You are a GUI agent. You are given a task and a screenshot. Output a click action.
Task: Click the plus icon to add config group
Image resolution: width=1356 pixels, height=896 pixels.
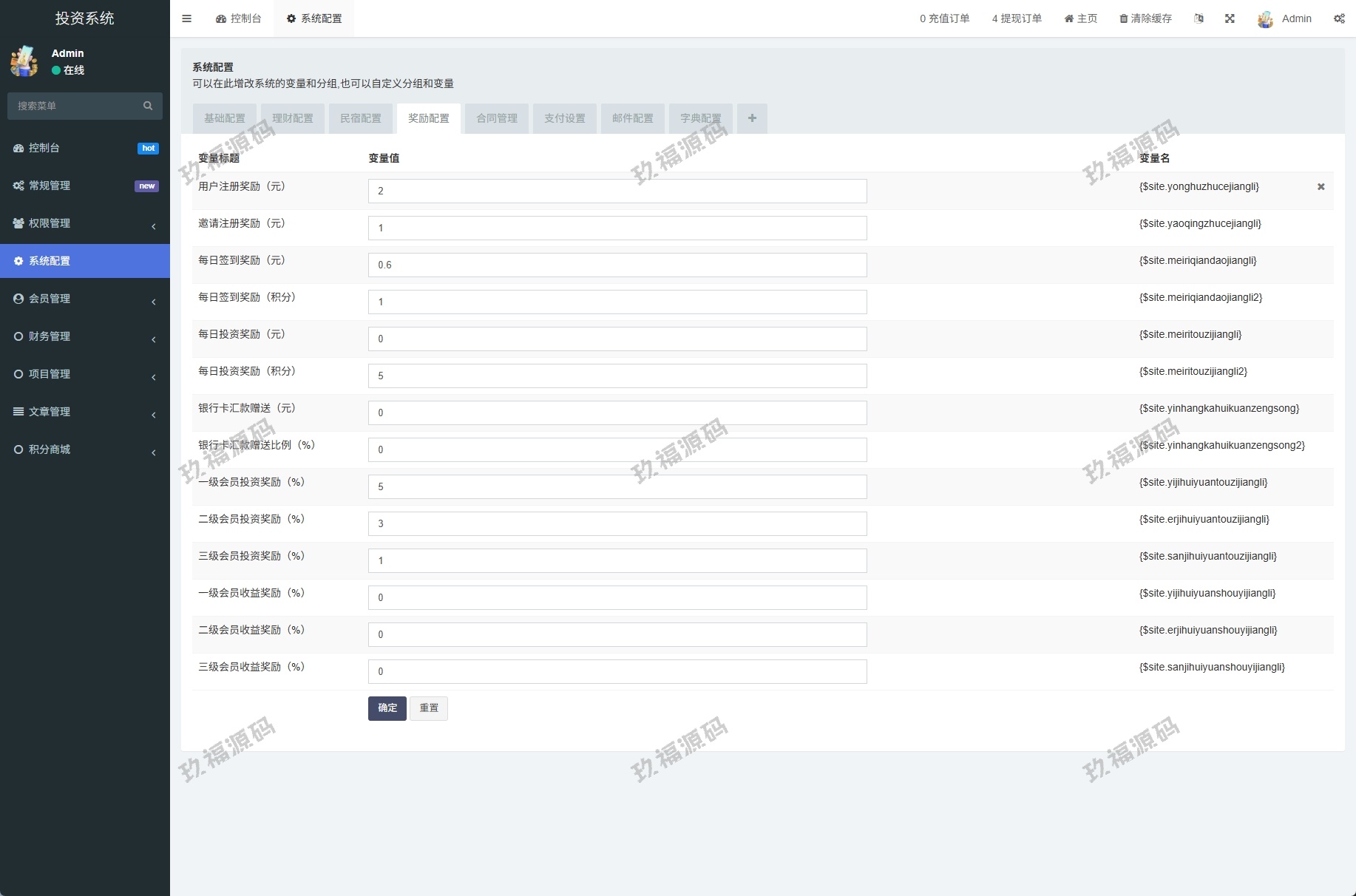pyautogui.click(x=752, y=118)
